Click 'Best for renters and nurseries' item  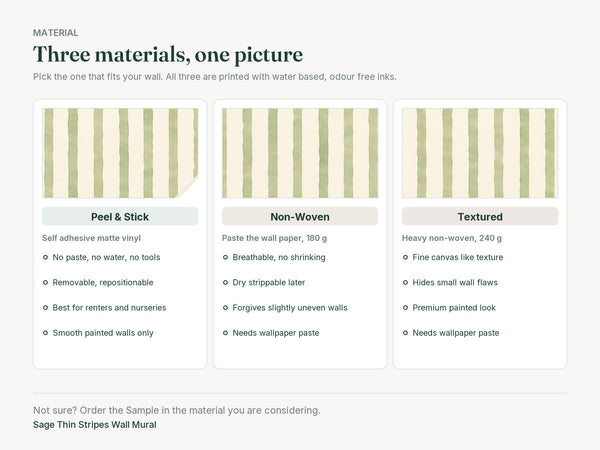(x=109, y=308)
